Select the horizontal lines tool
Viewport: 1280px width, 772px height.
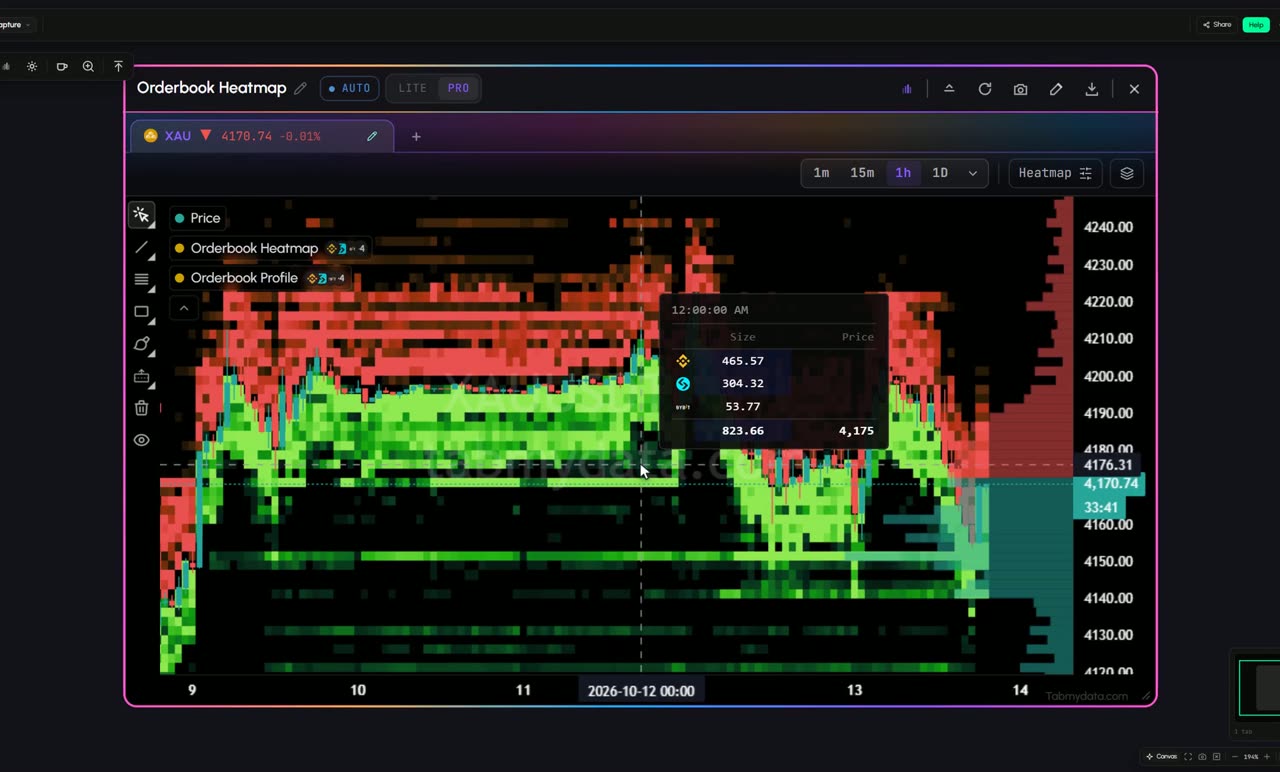(x=141, y=280)
